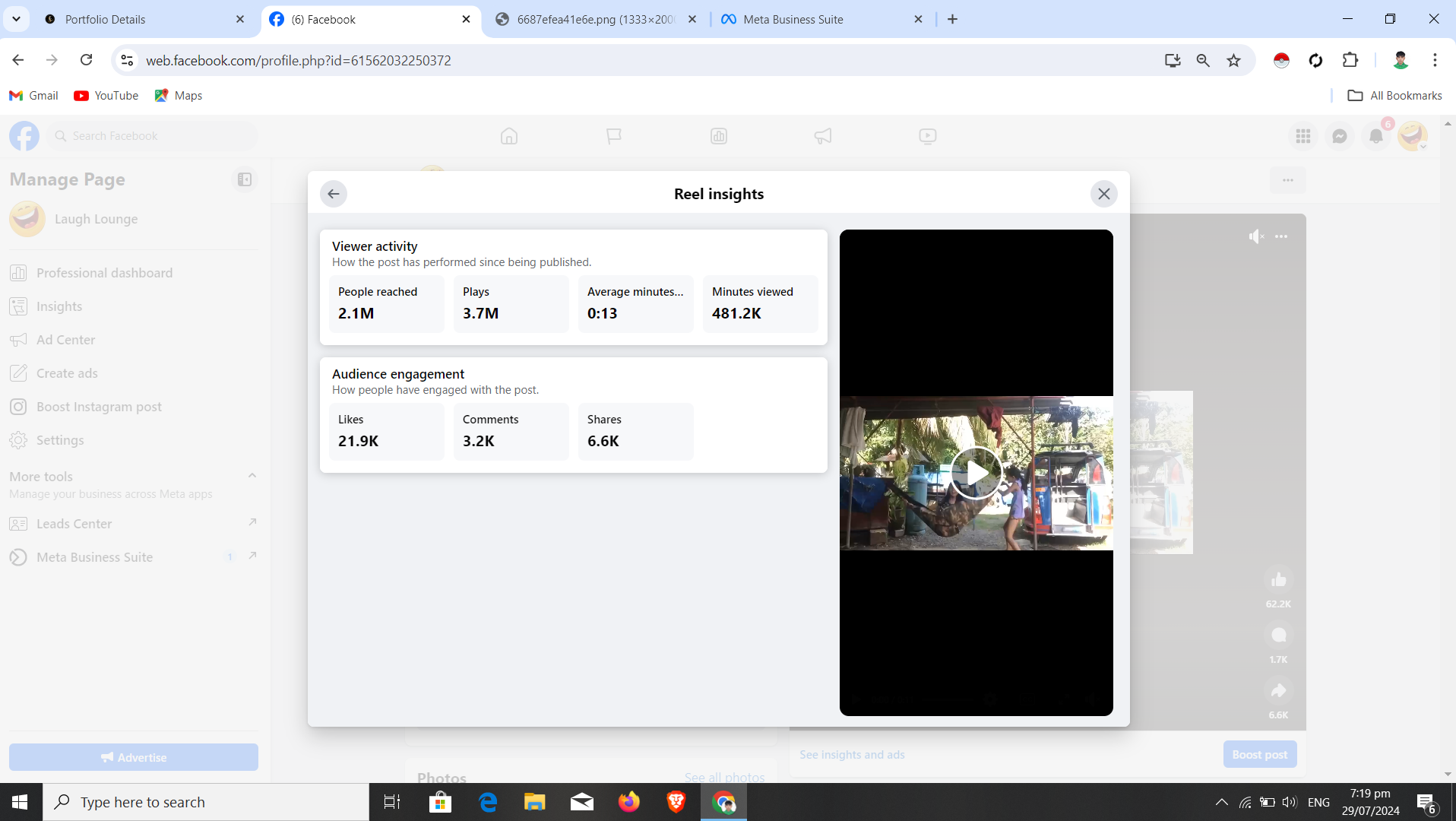Screen dimensions: 1456x821
Task: Open the Gmail bookmark
Action: (33, 95)
